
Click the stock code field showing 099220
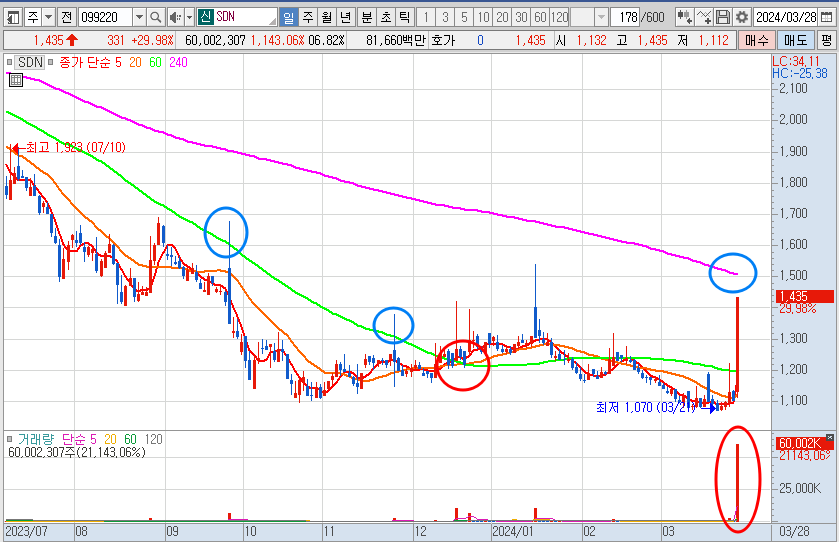[x=105, y=17]
